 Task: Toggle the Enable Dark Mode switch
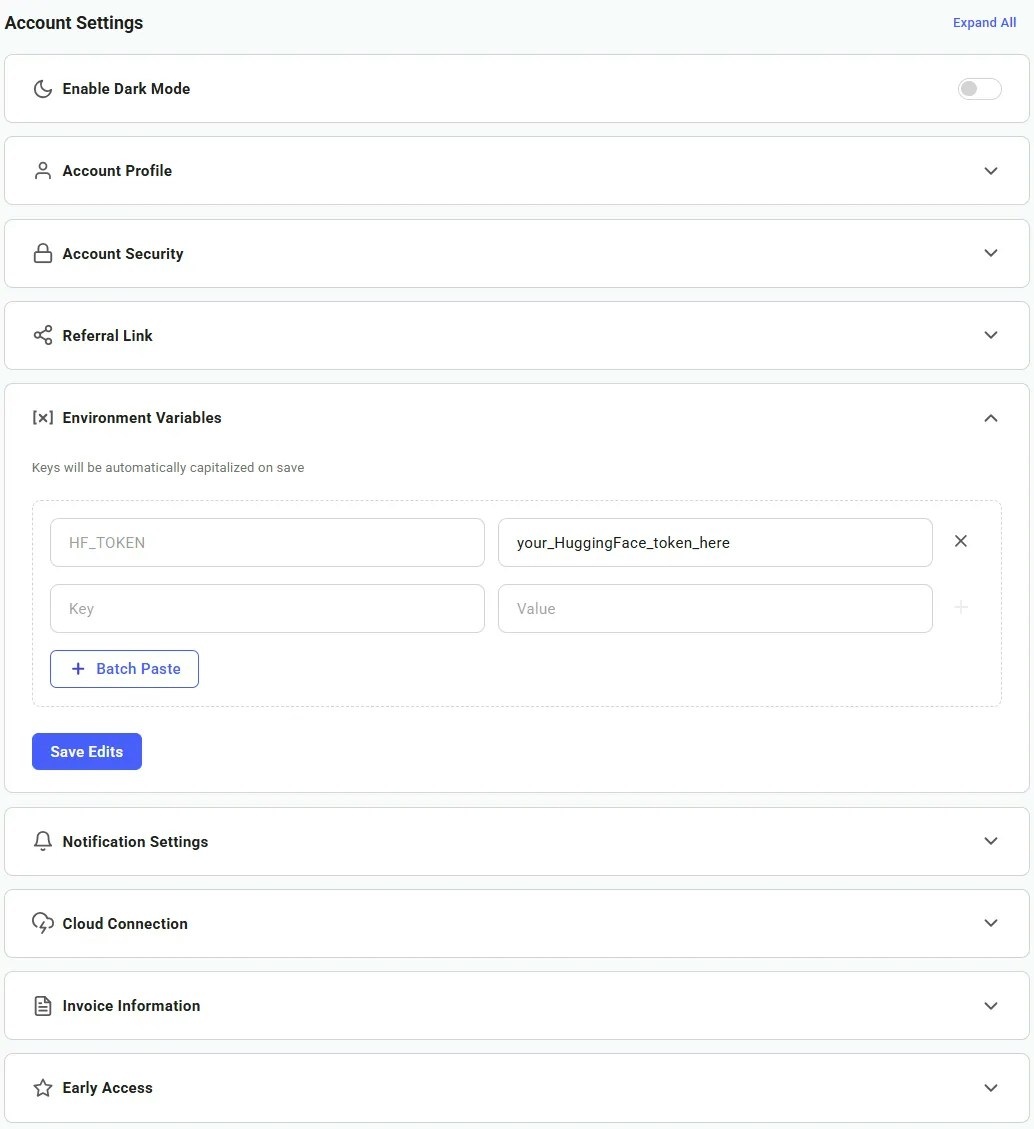pos(979,89)
